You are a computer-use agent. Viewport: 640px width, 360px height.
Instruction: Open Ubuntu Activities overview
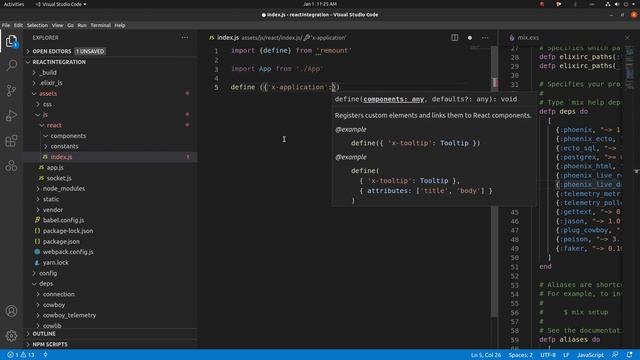coord(13,4)
